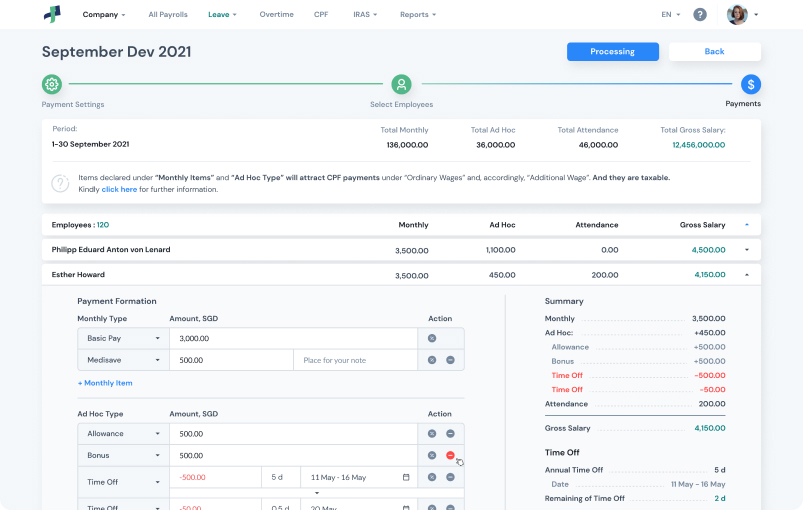Open the Bonus type dropdown
The image size is (803, 510).
pos(123,455)
